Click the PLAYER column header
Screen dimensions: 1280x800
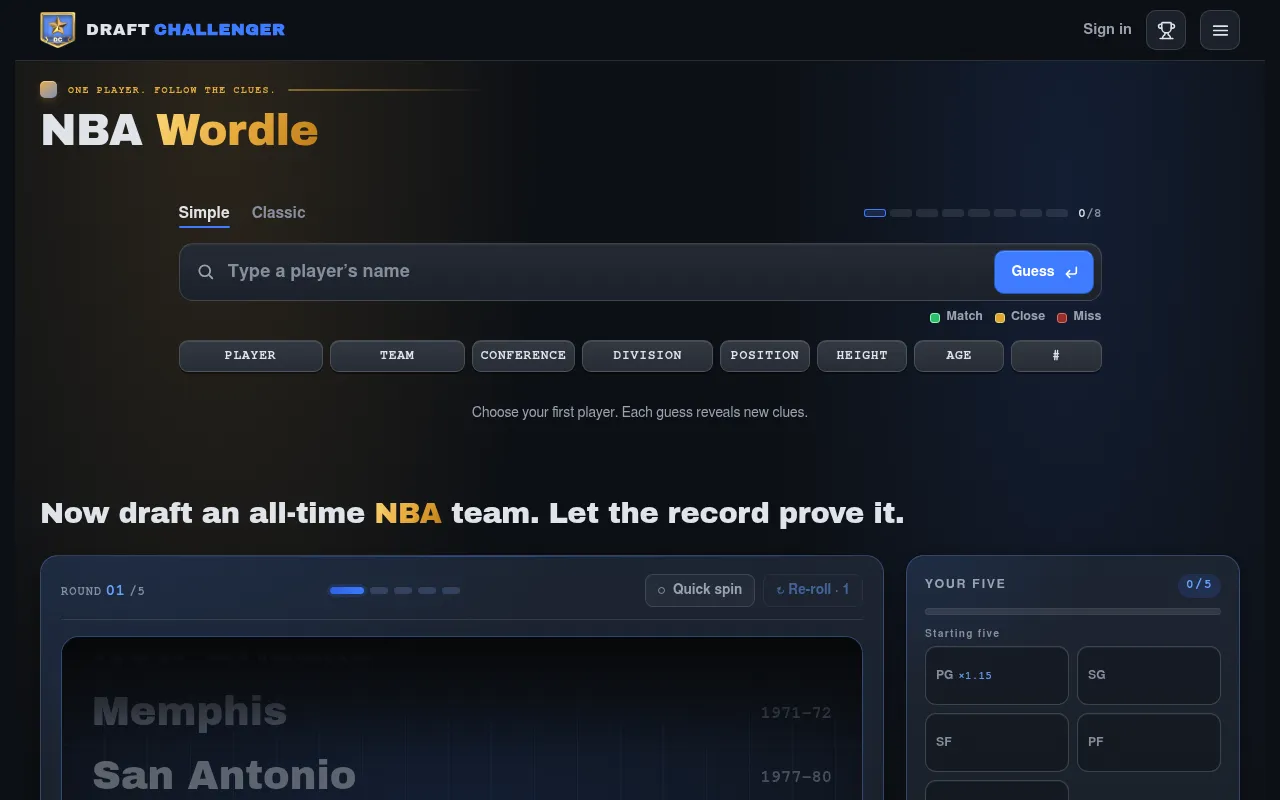coord(251,356)
